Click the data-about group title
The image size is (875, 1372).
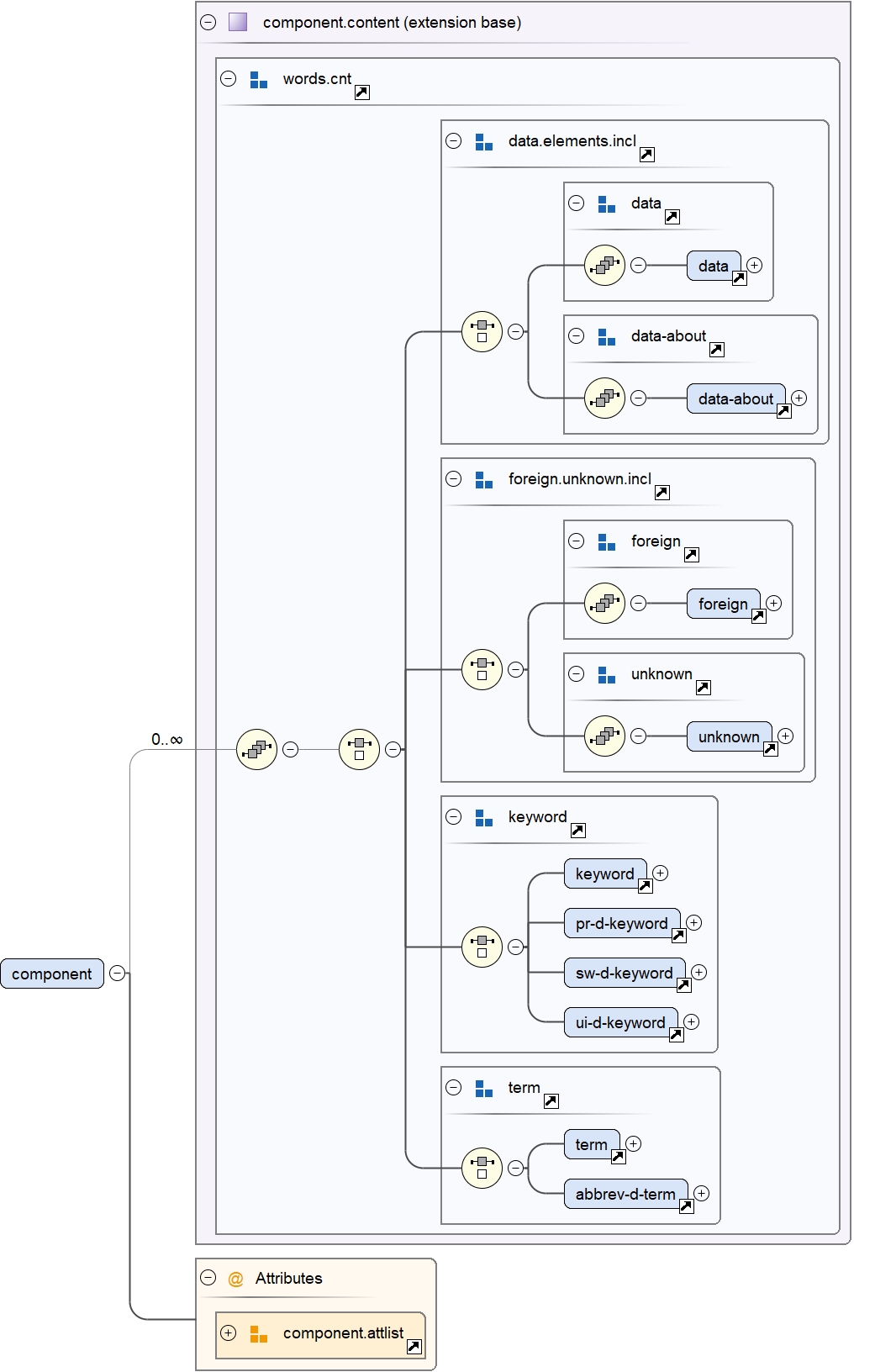[x=668, y=336]
